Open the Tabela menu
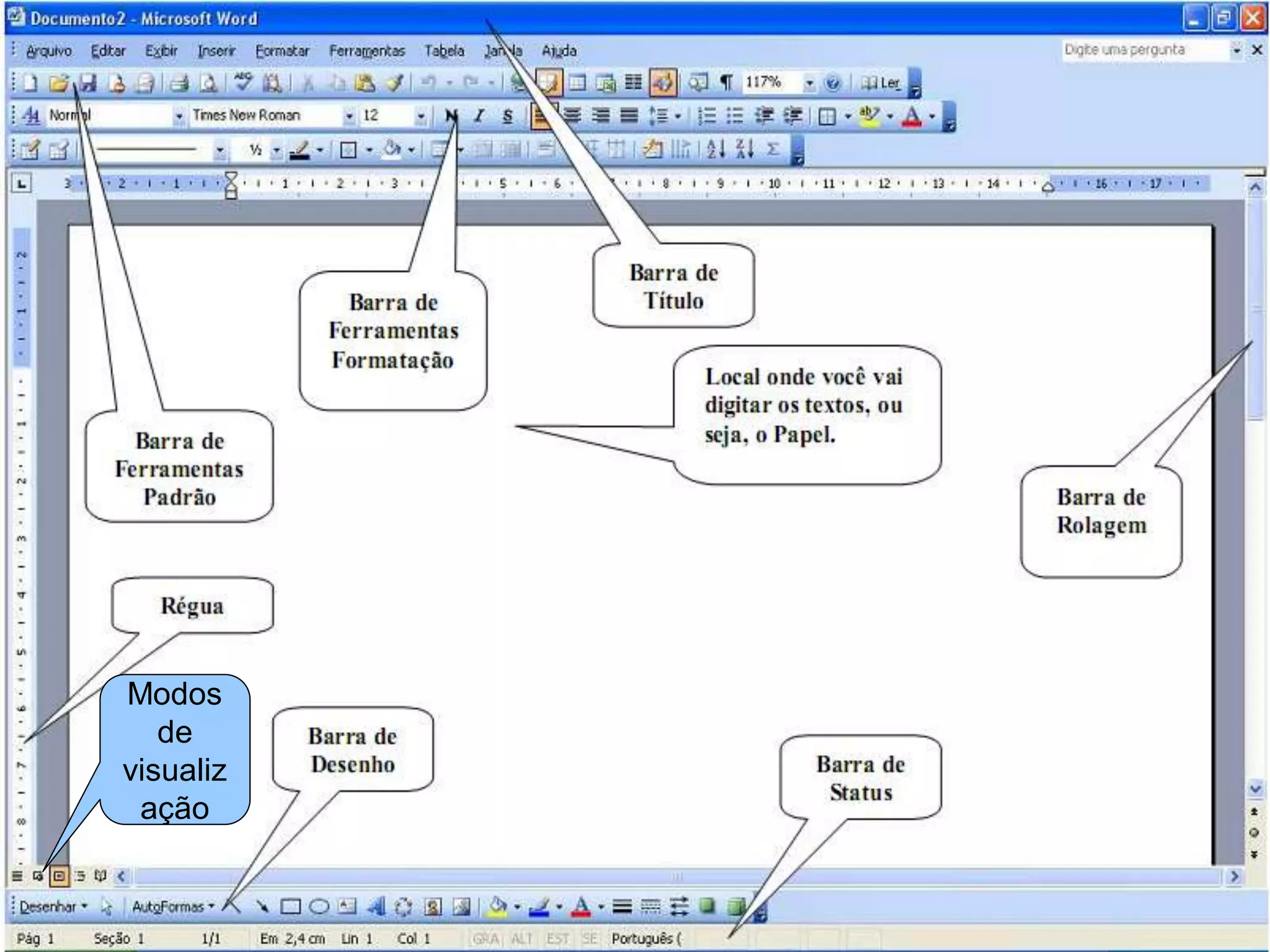This screenshot has height=952, width=1270. [444, 51]
